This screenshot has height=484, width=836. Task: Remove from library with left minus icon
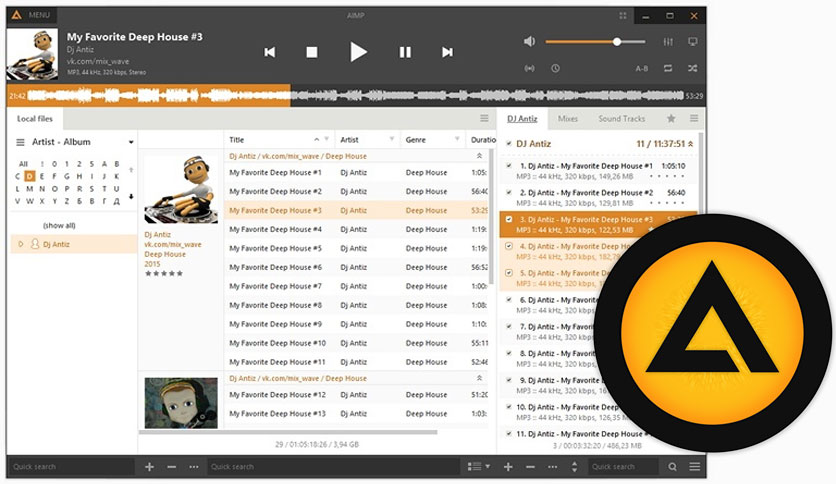pyautogui.click(x=171, y=467)
